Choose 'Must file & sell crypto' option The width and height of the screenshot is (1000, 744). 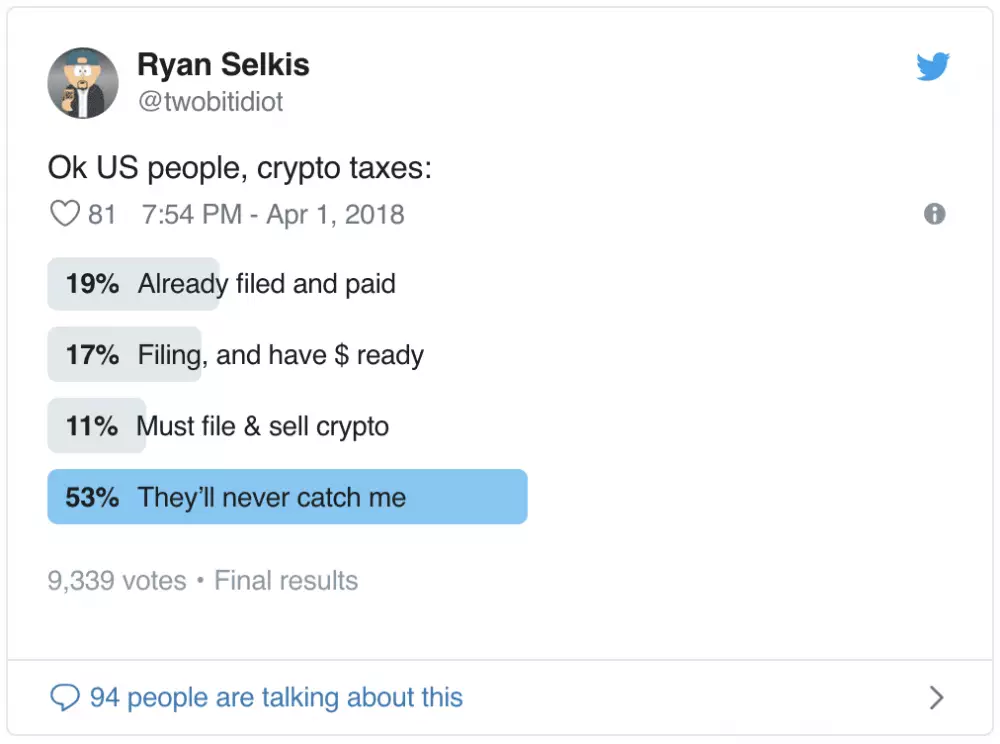pyautogui.click(x=263, y=426)
